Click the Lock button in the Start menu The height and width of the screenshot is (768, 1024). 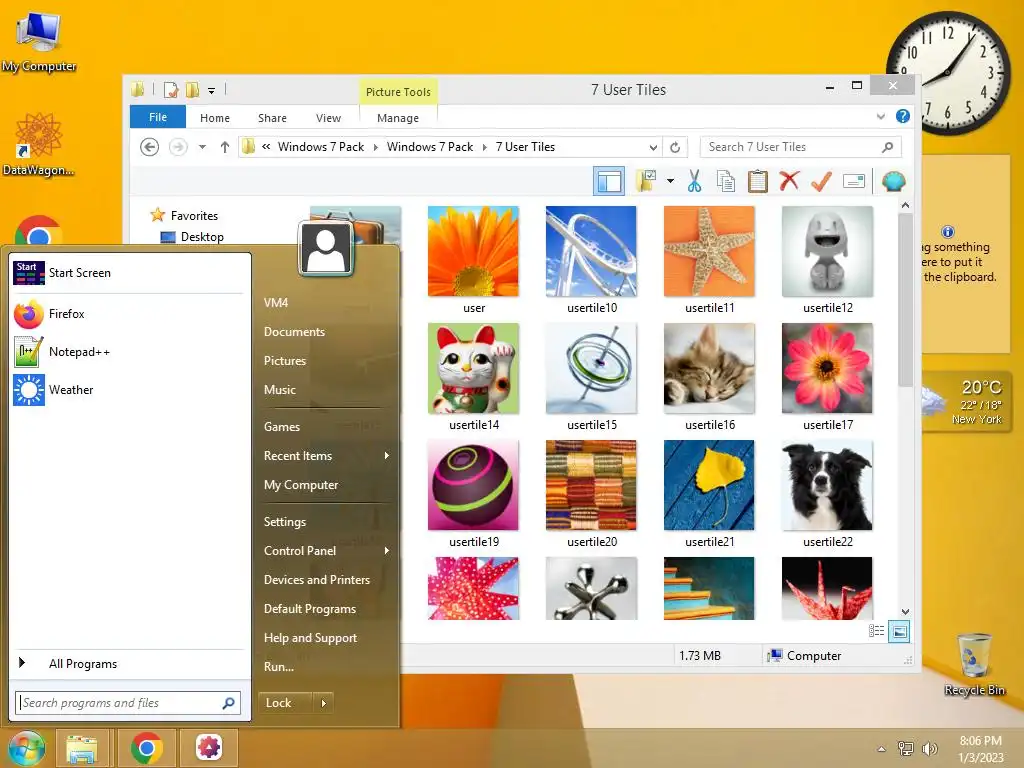284,703
